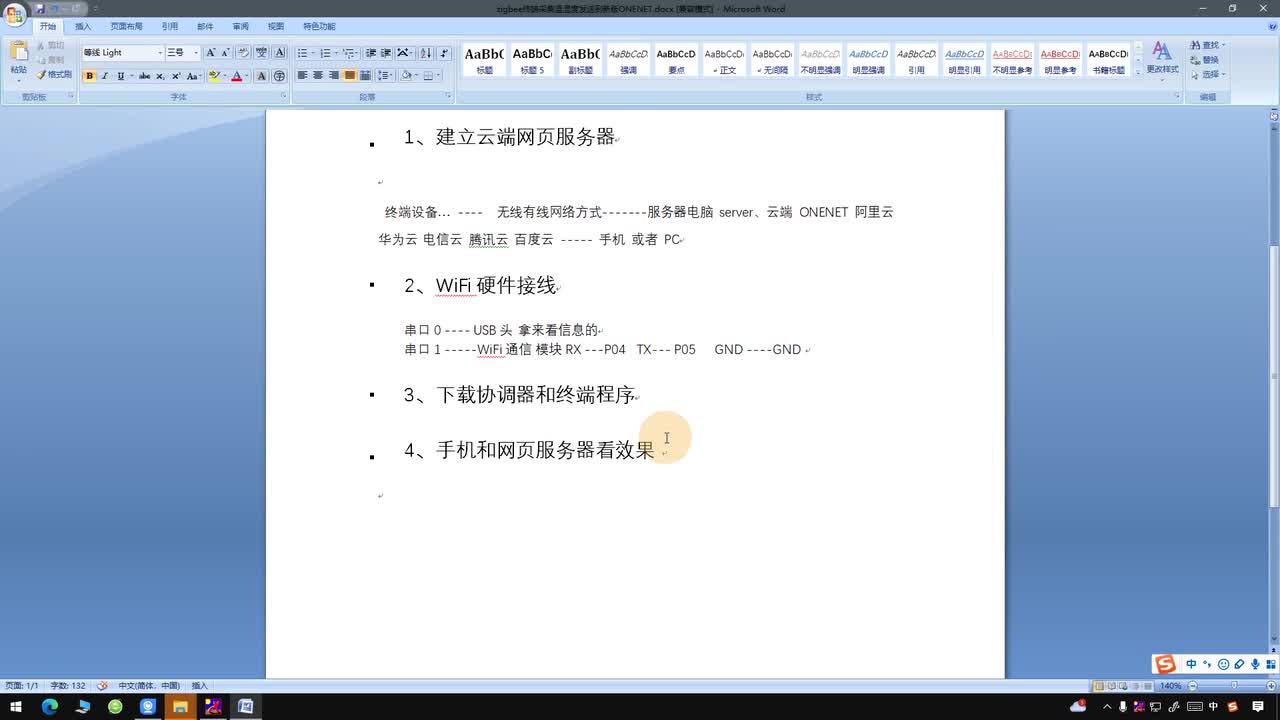Open the Windows Start menu

click(16, 707)
